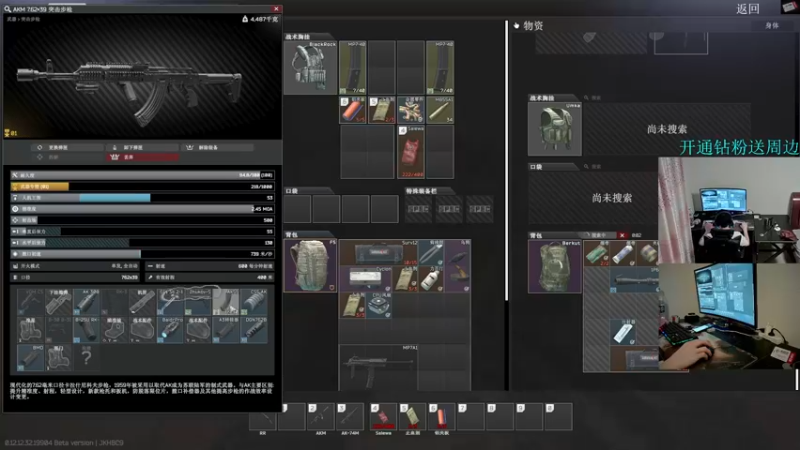Select the Baldr Pro flashlight mod icon

[170, 329]
